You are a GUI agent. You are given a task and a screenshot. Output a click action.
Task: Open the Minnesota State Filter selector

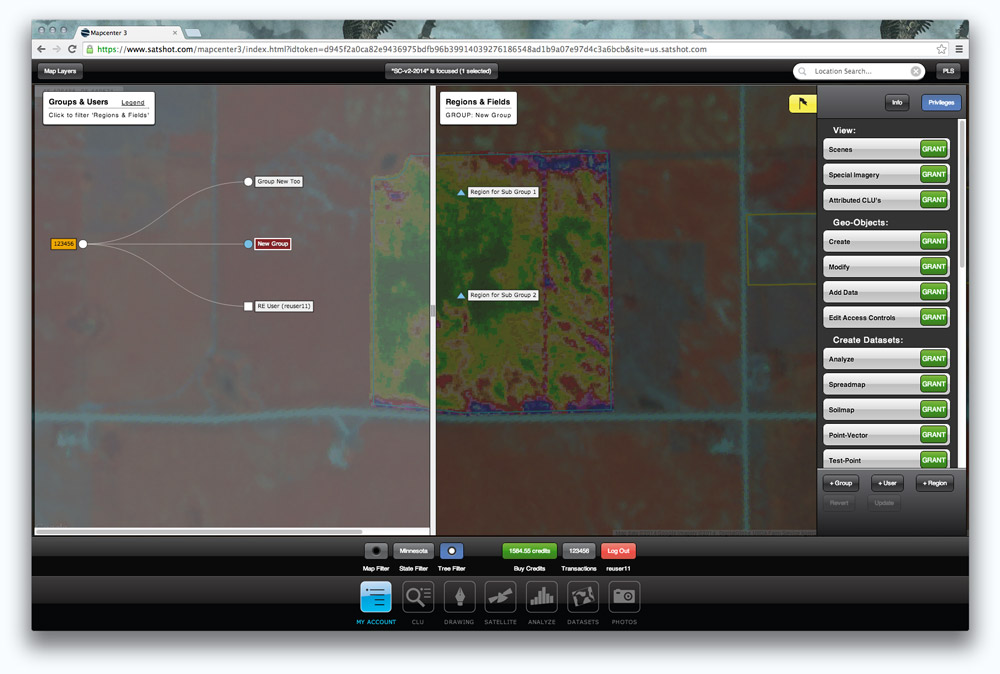point(413,551)
